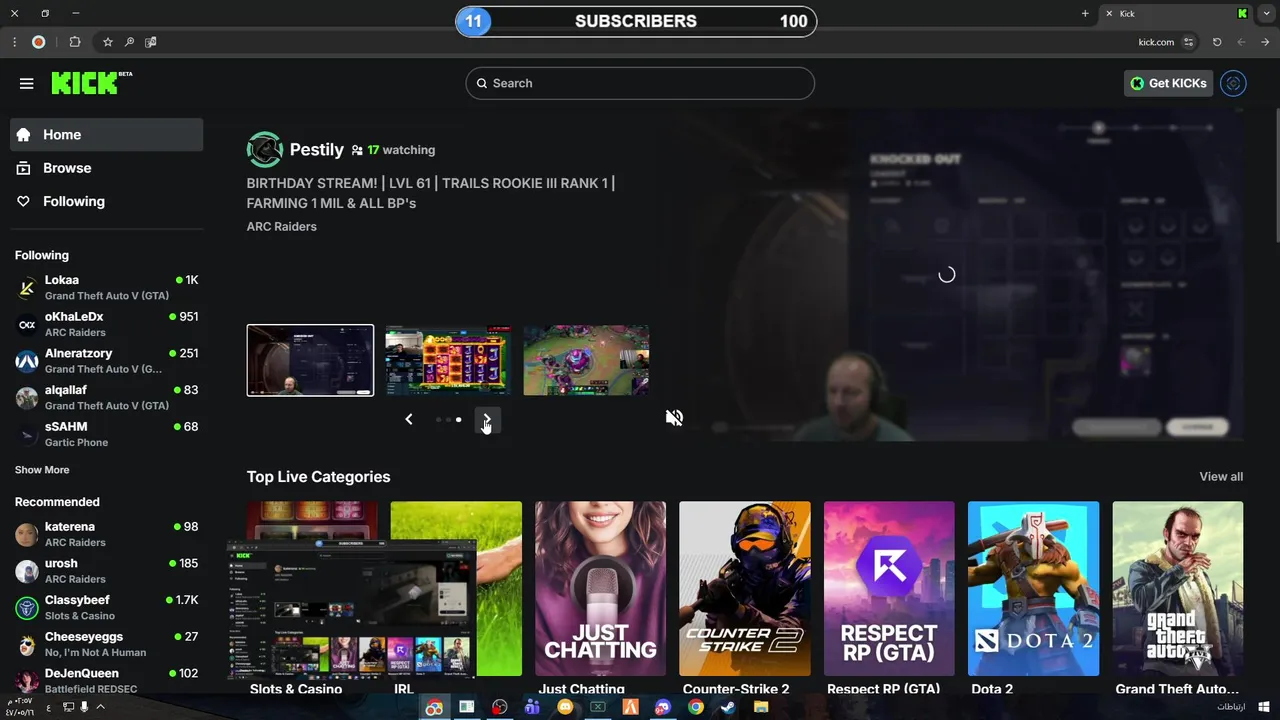Viewport: 1280px width, 720px height.
Task: Select the slots game stream thumbnail
Action: 448,360
